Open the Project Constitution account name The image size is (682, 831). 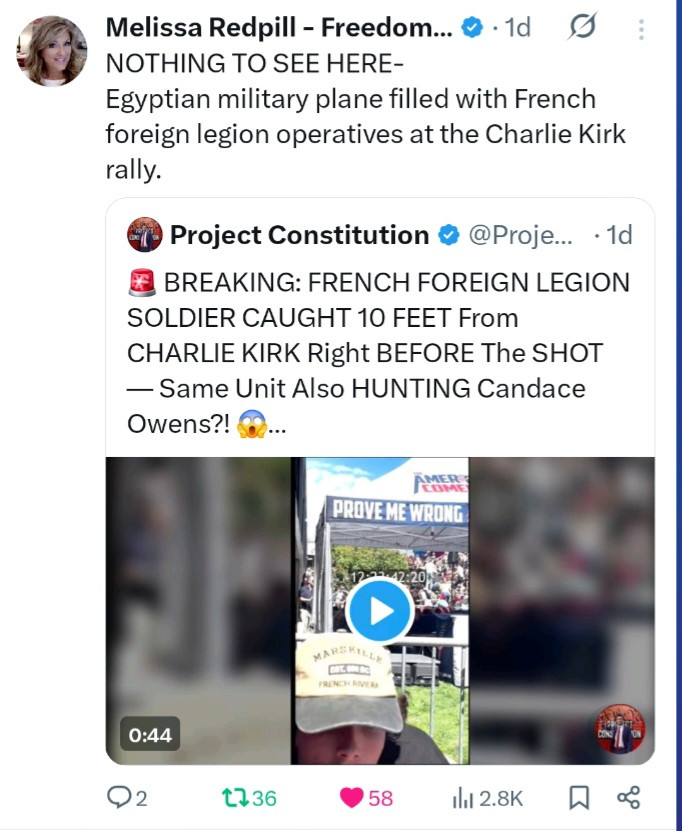[x=299, y=235]
